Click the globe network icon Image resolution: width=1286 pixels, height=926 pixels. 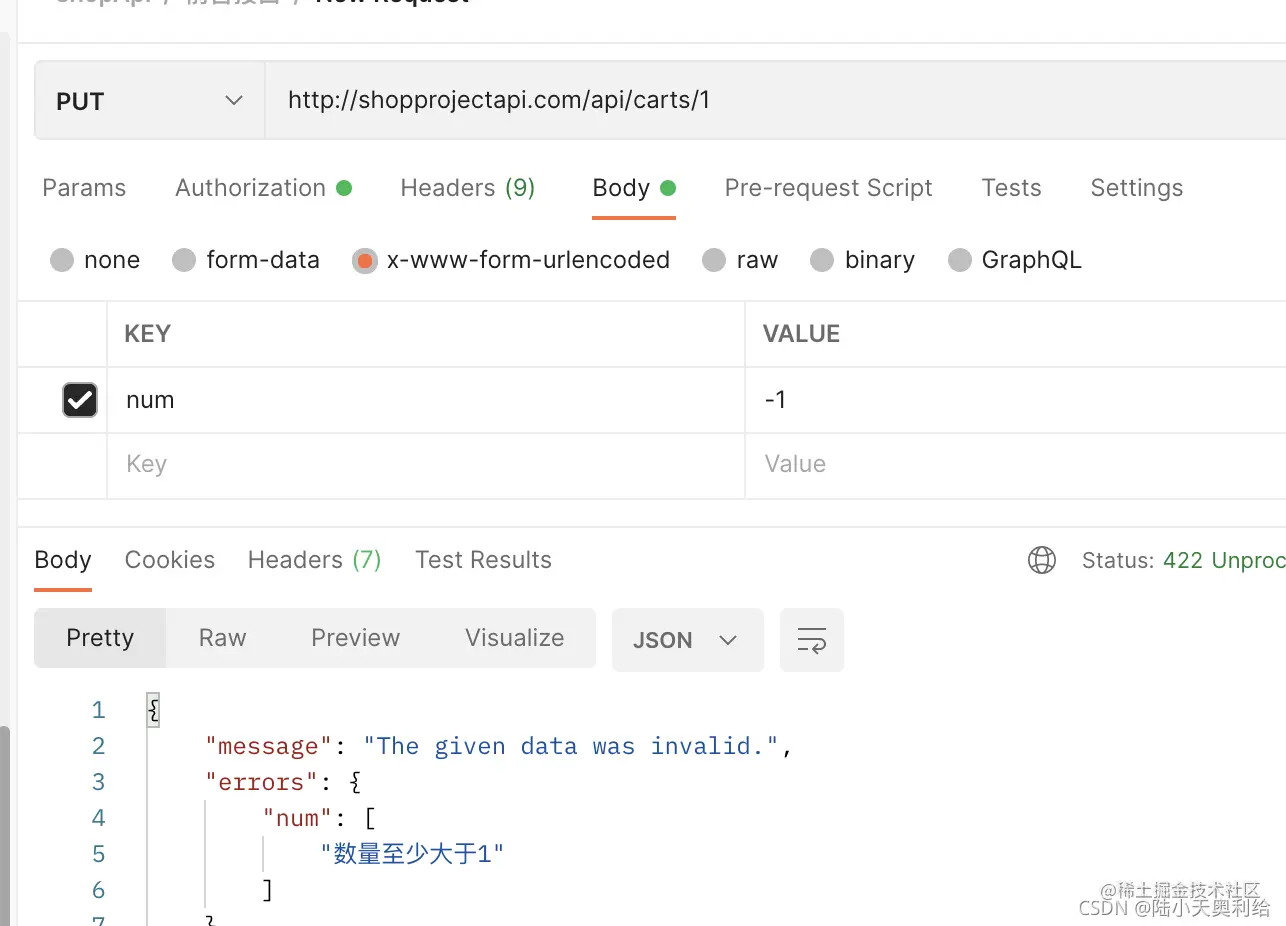tap(1042, 560)
